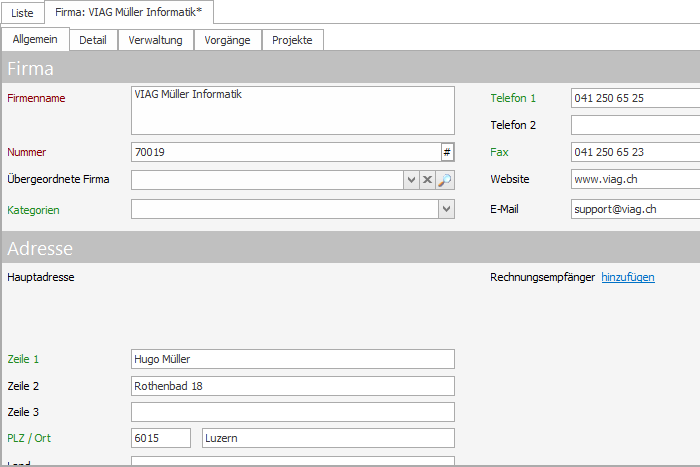Screen dimensions: 700x467
Task: Select the Firma: VIAG Müller Informatik tab
Action: (129, 12)
